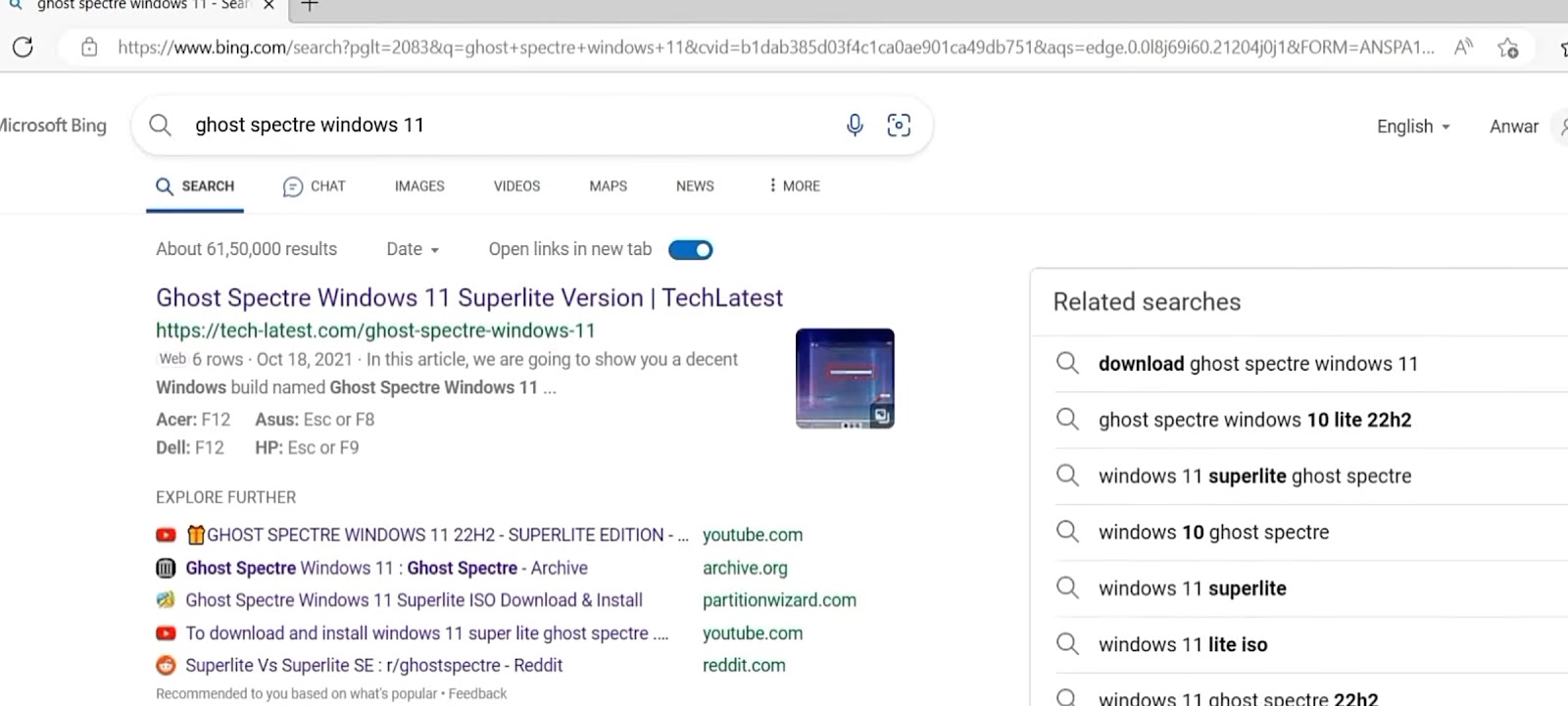Open To download and install windows 11 link

coord(427,633)
